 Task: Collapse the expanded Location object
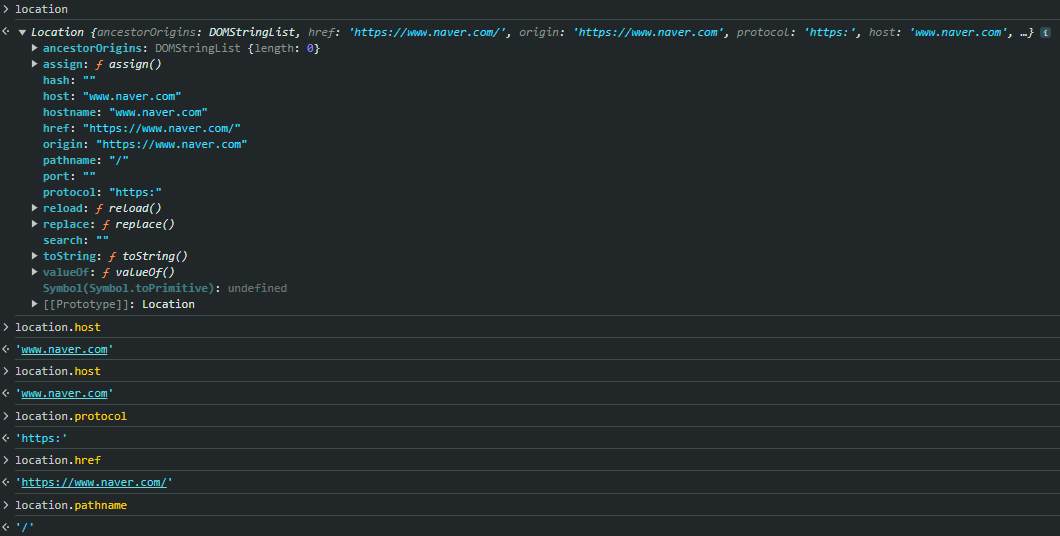(x=22, y=32)
